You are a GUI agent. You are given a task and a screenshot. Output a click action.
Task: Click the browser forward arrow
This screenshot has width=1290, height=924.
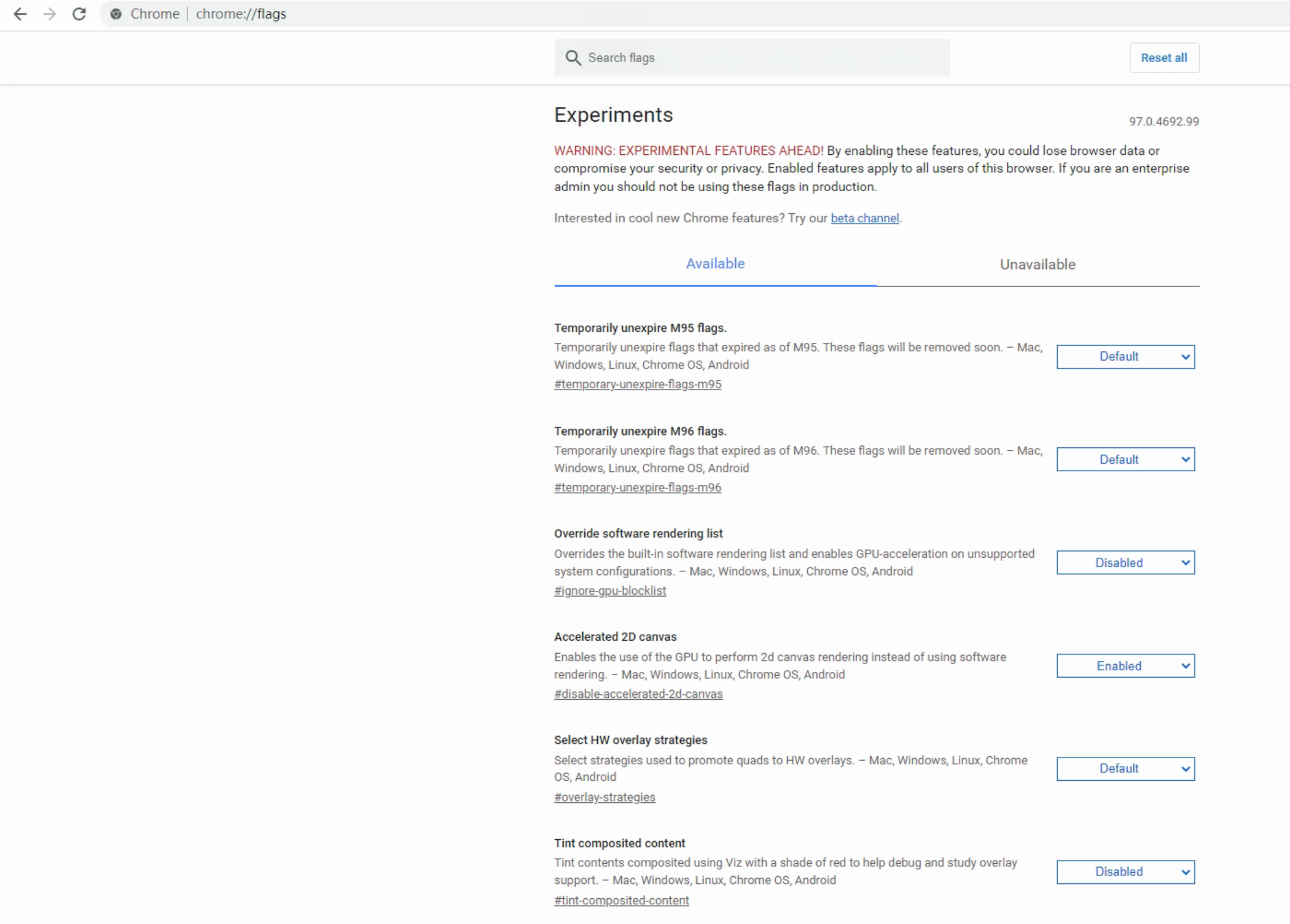pos(50,14)
